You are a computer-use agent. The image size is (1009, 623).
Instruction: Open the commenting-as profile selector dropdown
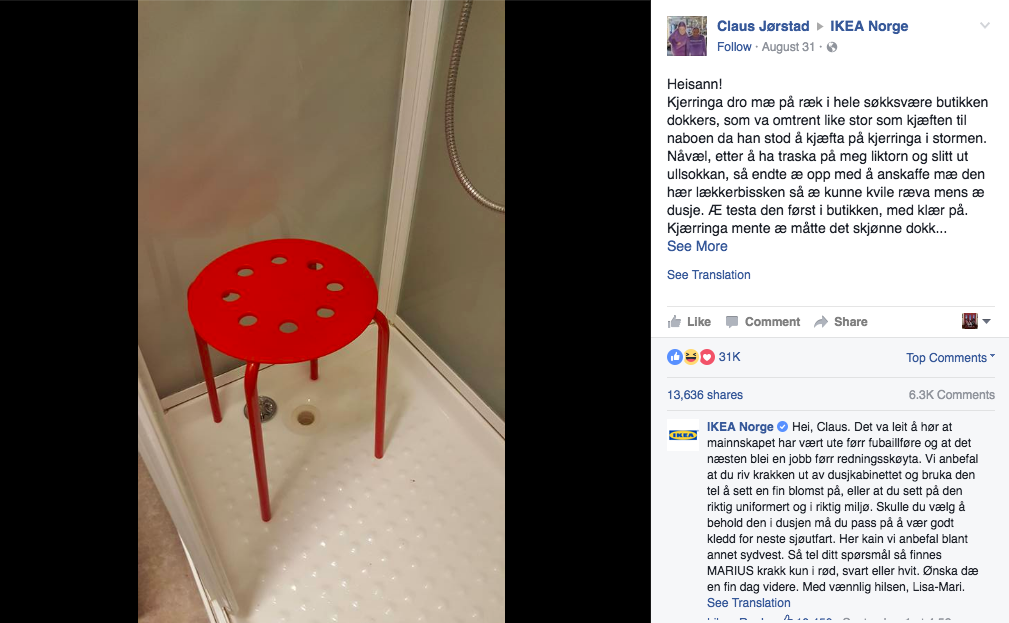[x=976, y=321]
